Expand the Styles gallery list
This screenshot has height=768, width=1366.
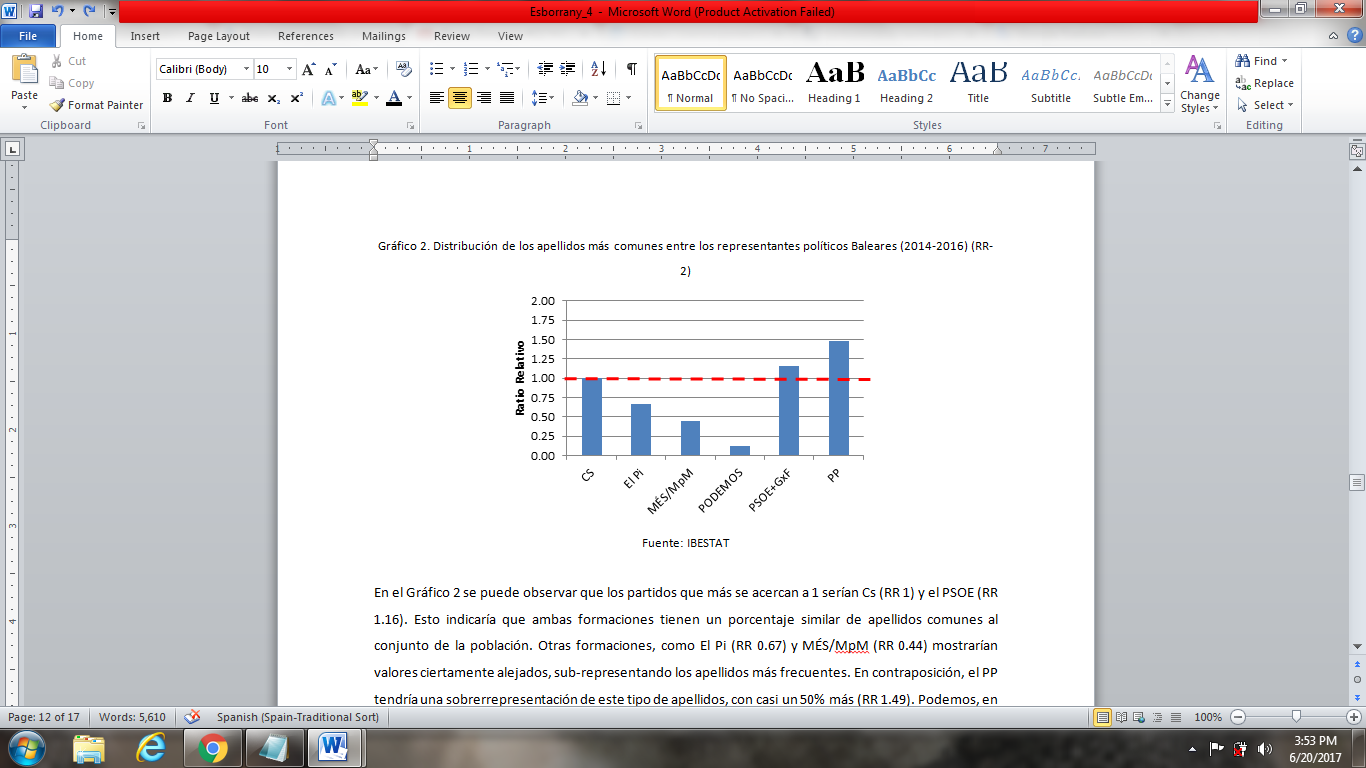(x=1167, y=104)
